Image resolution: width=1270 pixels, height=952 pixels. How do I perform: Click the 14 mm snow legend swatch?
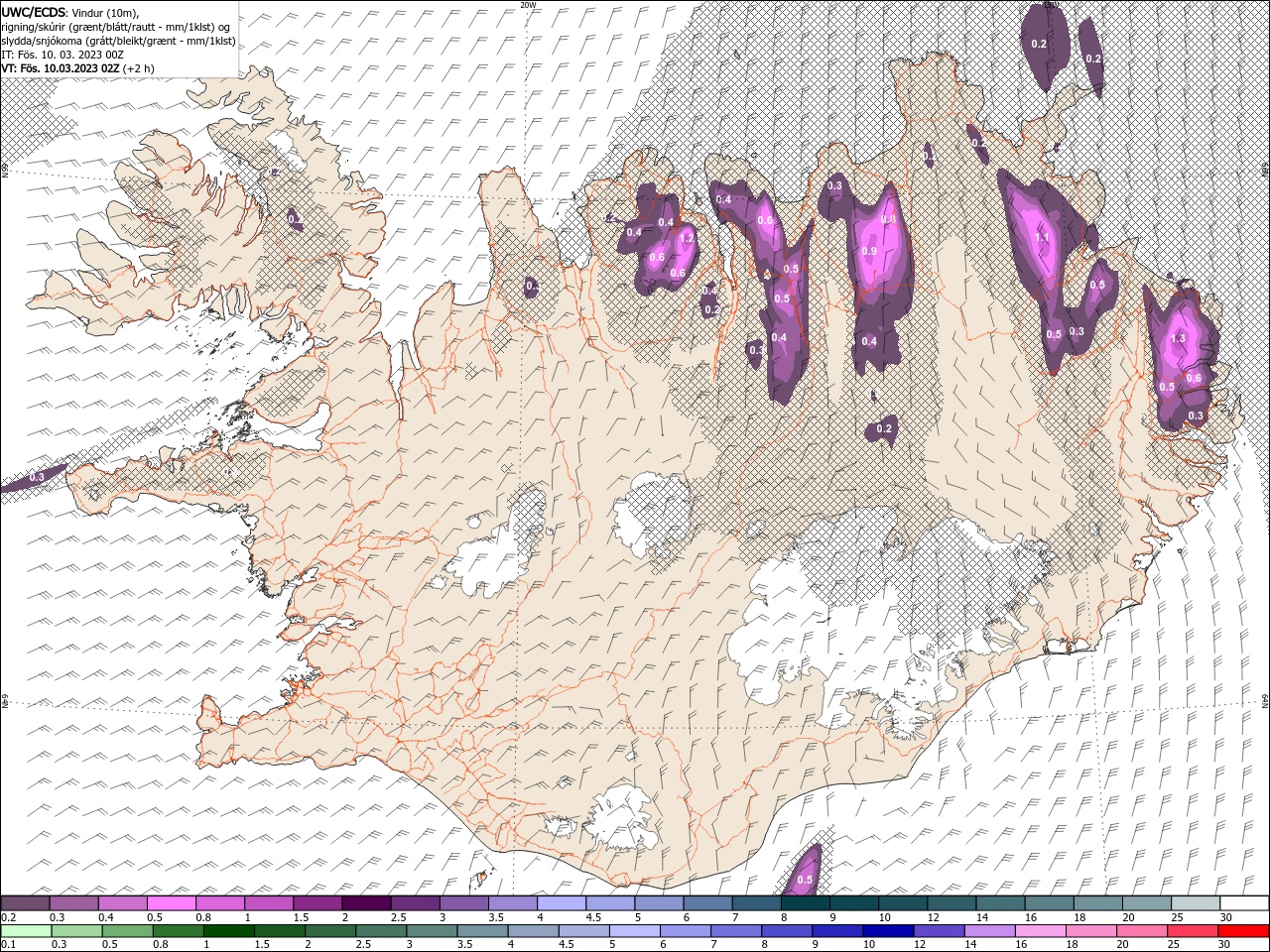click(1000, 902)
